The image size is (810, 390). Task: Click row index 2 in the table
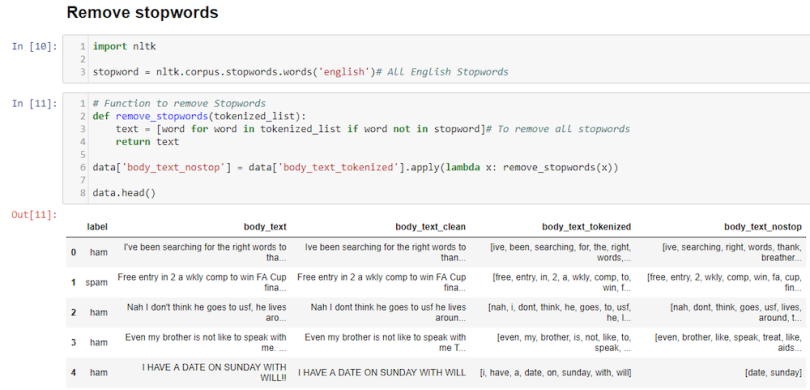[x=73, y=312]
